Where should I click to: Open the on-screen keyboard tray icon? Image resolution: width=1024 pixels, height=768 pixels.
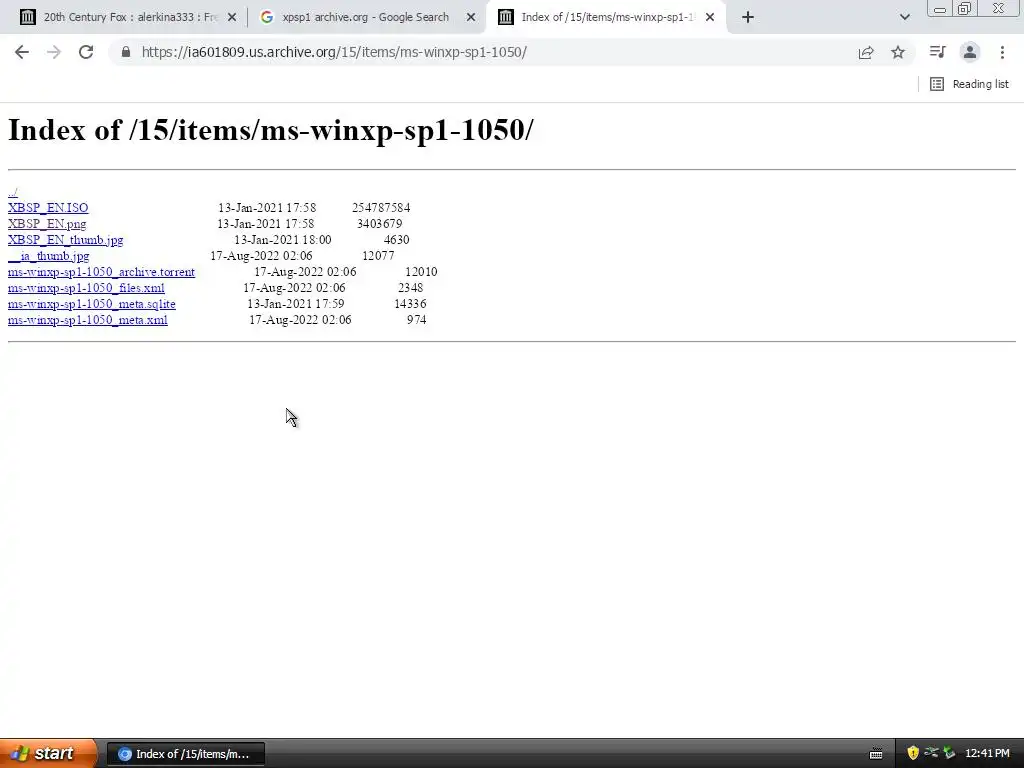(876, 754)
